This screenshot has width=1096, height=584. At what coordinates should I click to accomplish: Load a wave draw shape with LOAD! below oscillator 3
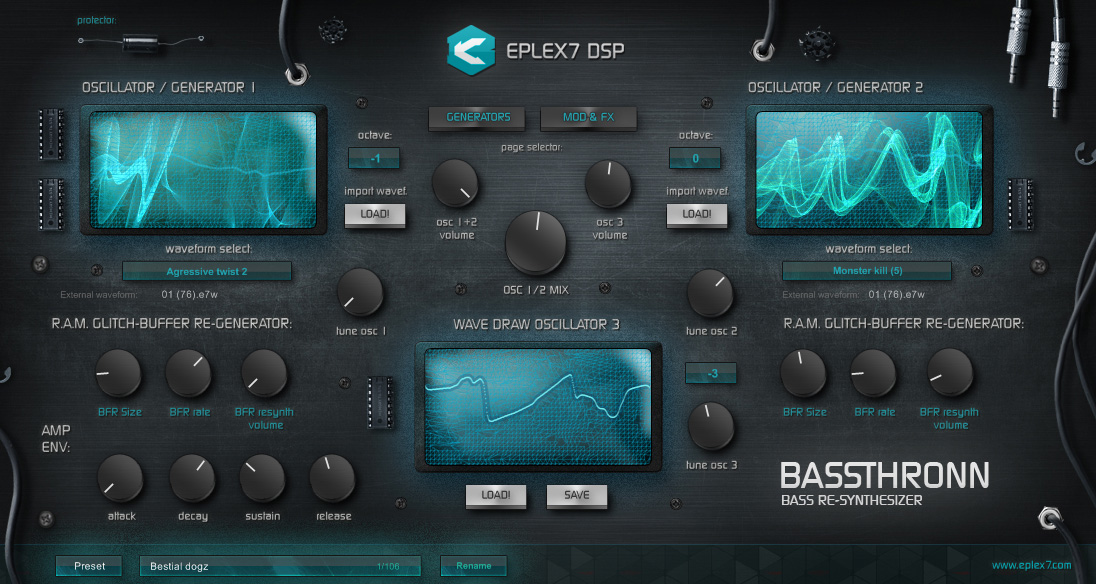[496, 495]
